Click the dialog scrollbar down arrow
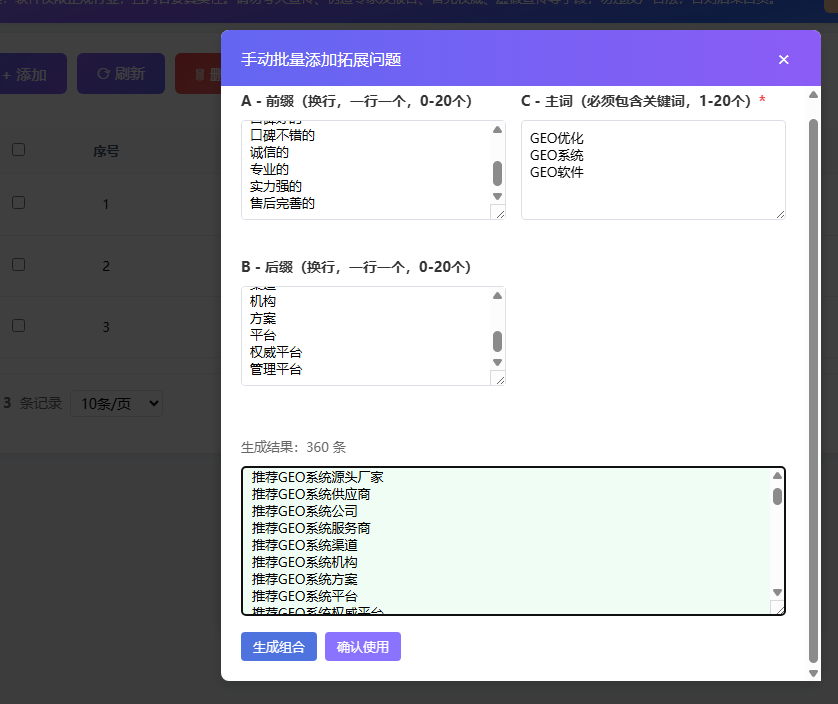Image resolution: width=838 pixels, height=704 pixels. (x=813, y=674)
